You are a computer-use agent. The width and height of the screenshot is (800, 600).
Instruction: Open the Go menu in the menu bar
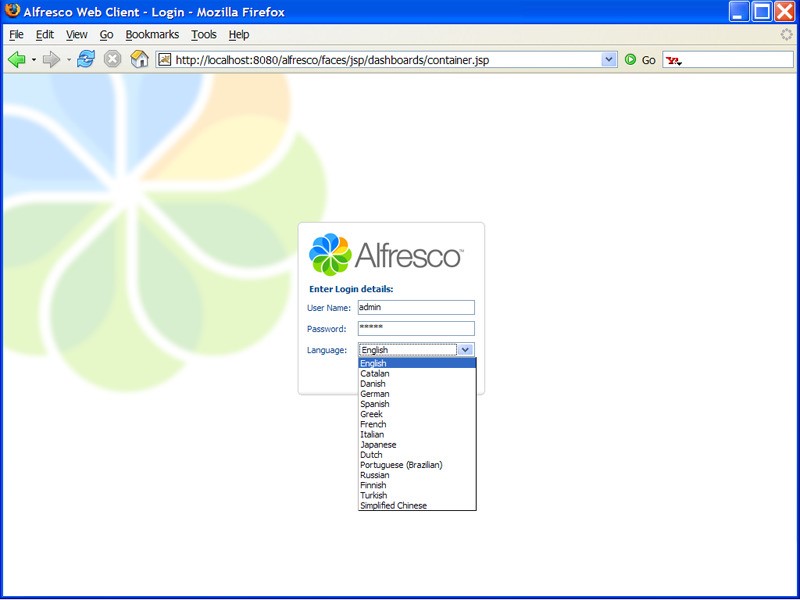(107, 33)
